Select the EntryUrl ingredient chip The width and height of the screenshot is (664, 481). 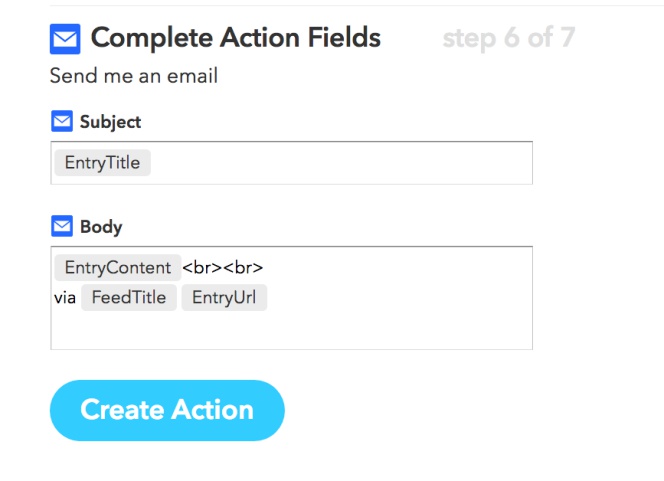pyautogui.click(x=224, y=297)
